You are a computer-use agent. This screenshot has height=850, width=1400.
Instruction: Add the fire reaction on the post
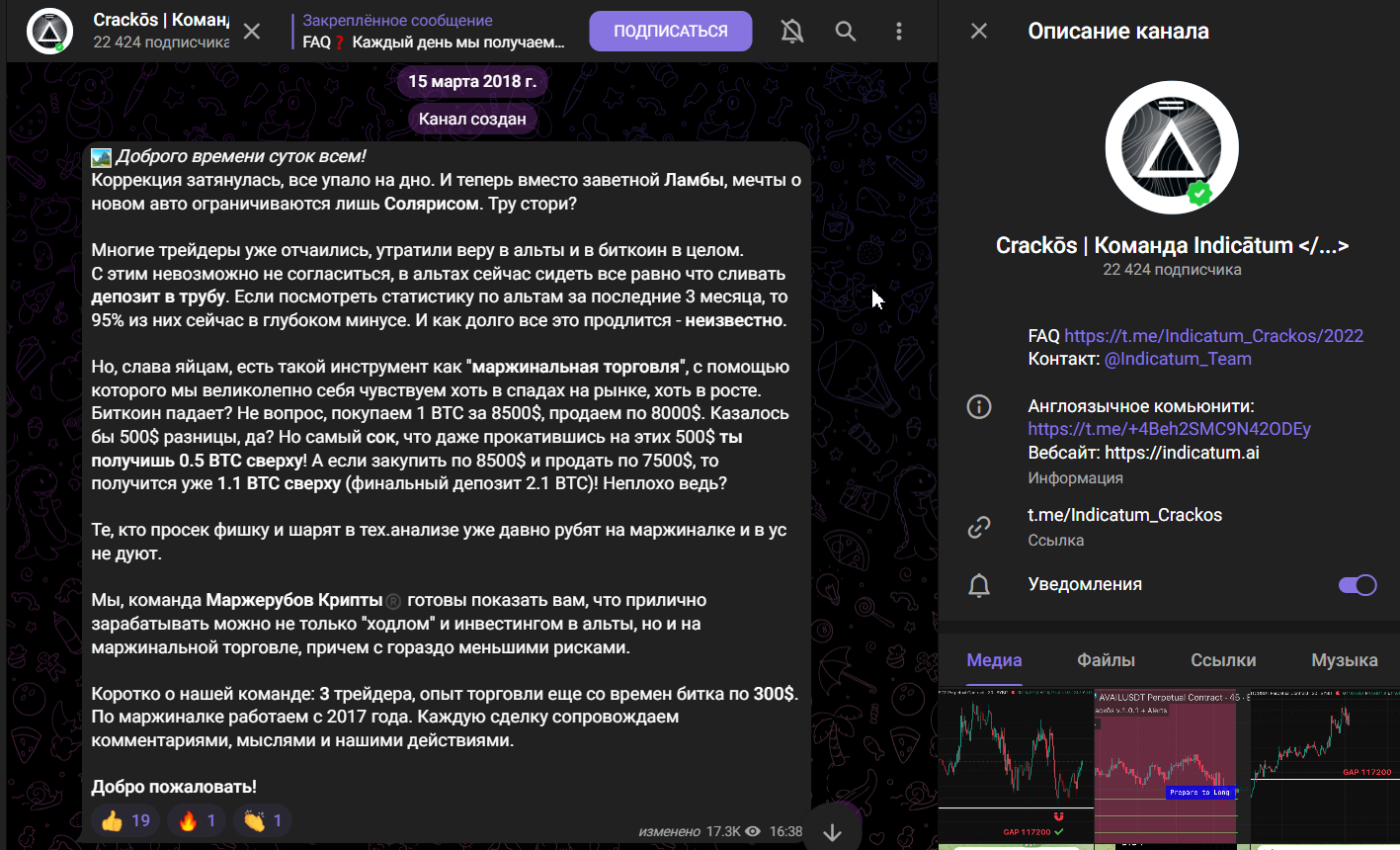click(197, 820)
